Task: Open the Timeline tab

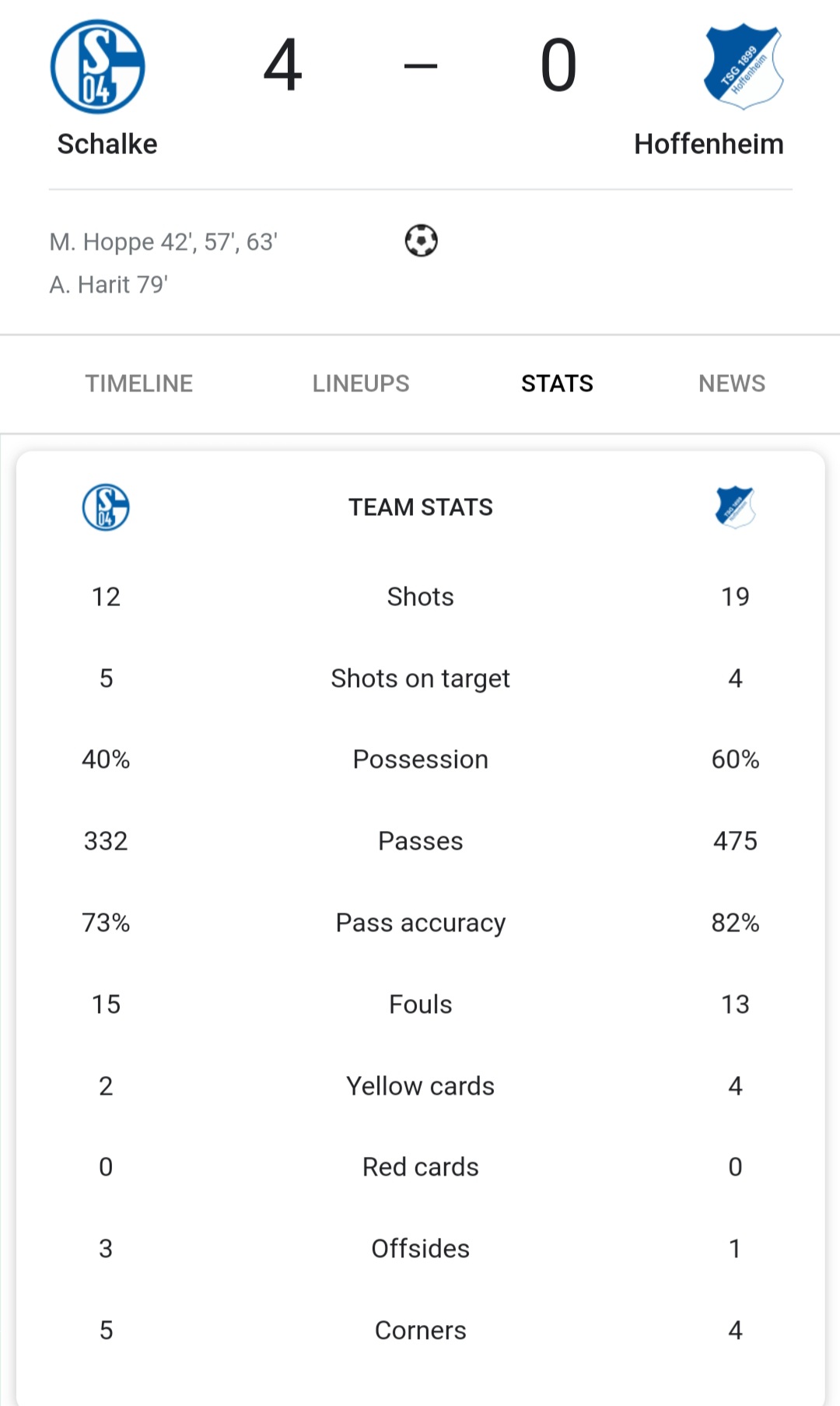Action: click(139, 384)
